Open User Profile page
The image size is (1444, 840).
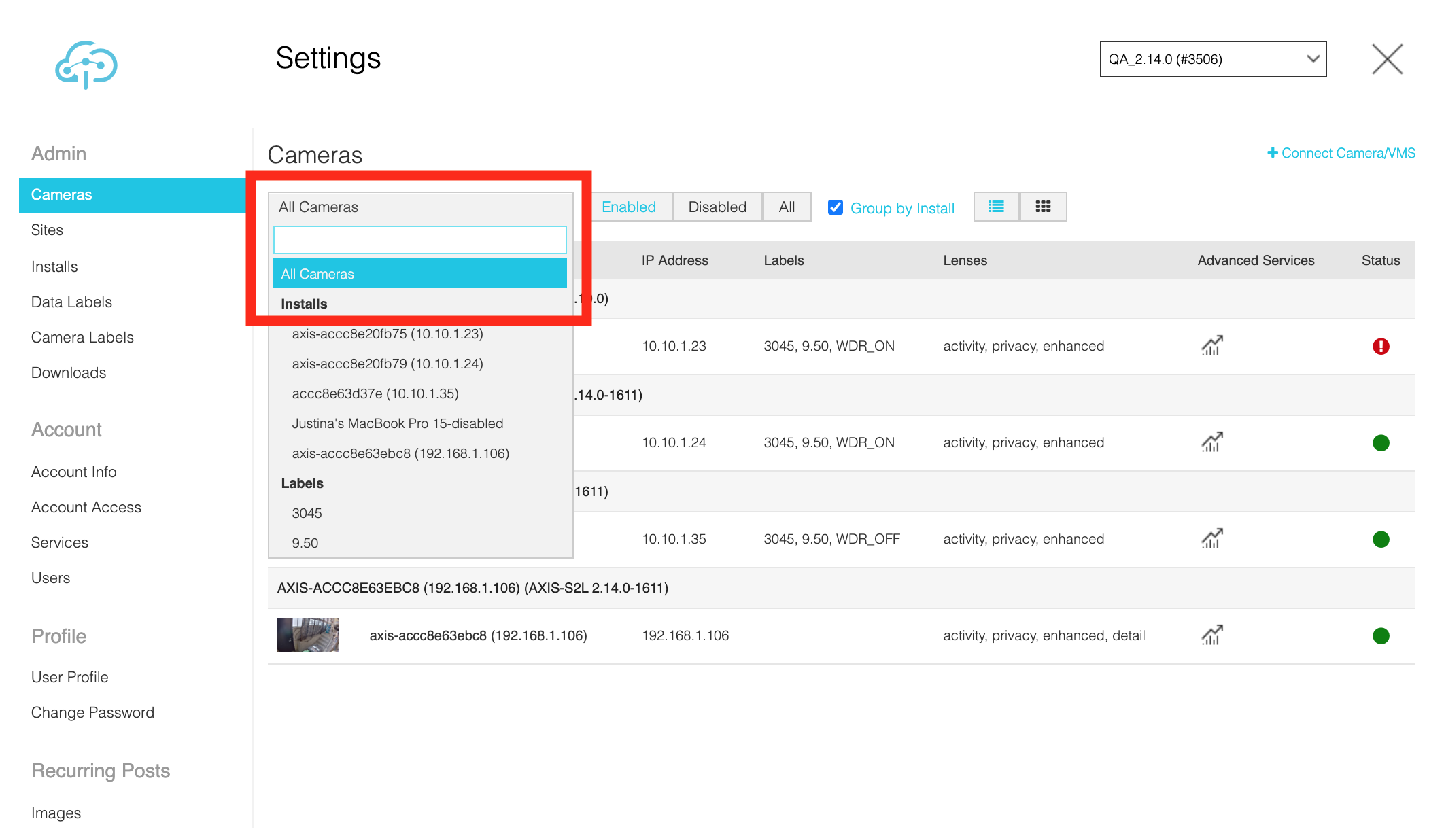[70, 677]
